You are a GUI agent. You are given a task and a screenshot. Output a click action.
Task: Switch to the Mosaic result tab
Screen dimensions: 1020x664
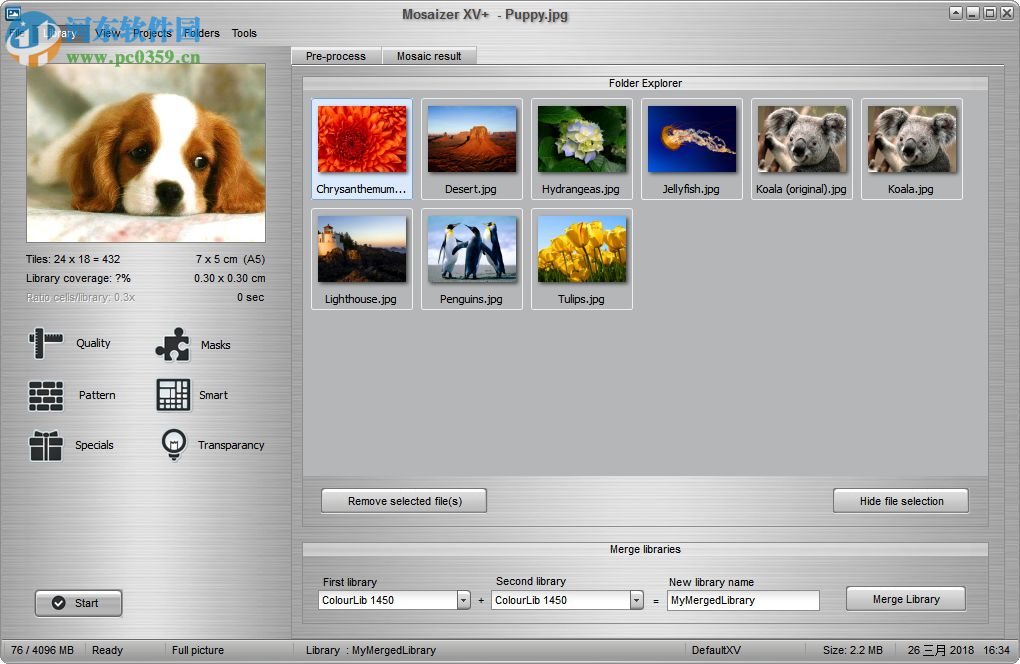[430, 56]
